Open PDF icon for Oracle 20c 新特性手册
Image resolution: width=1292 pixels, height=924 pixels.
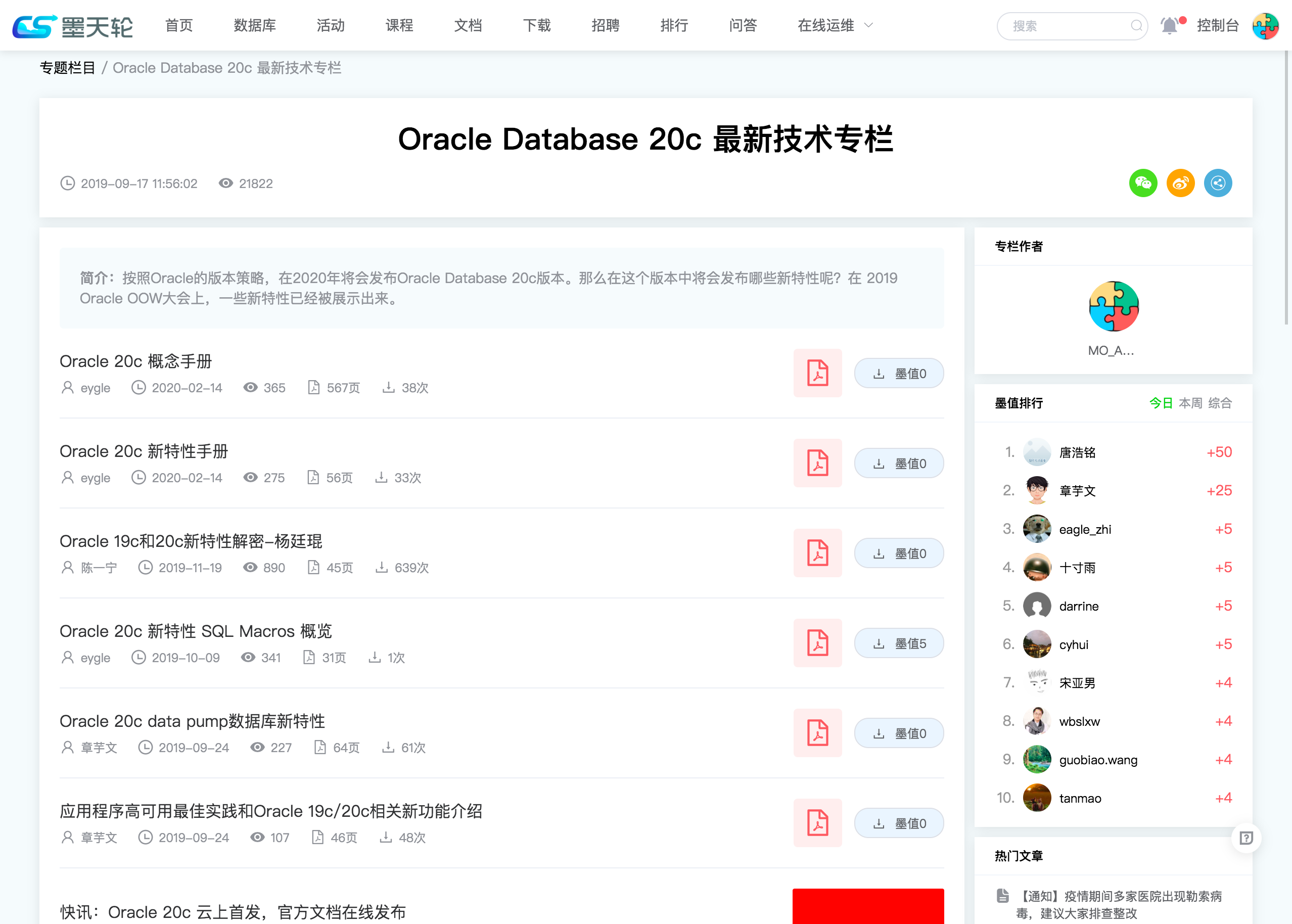click(x=817, y=463)
